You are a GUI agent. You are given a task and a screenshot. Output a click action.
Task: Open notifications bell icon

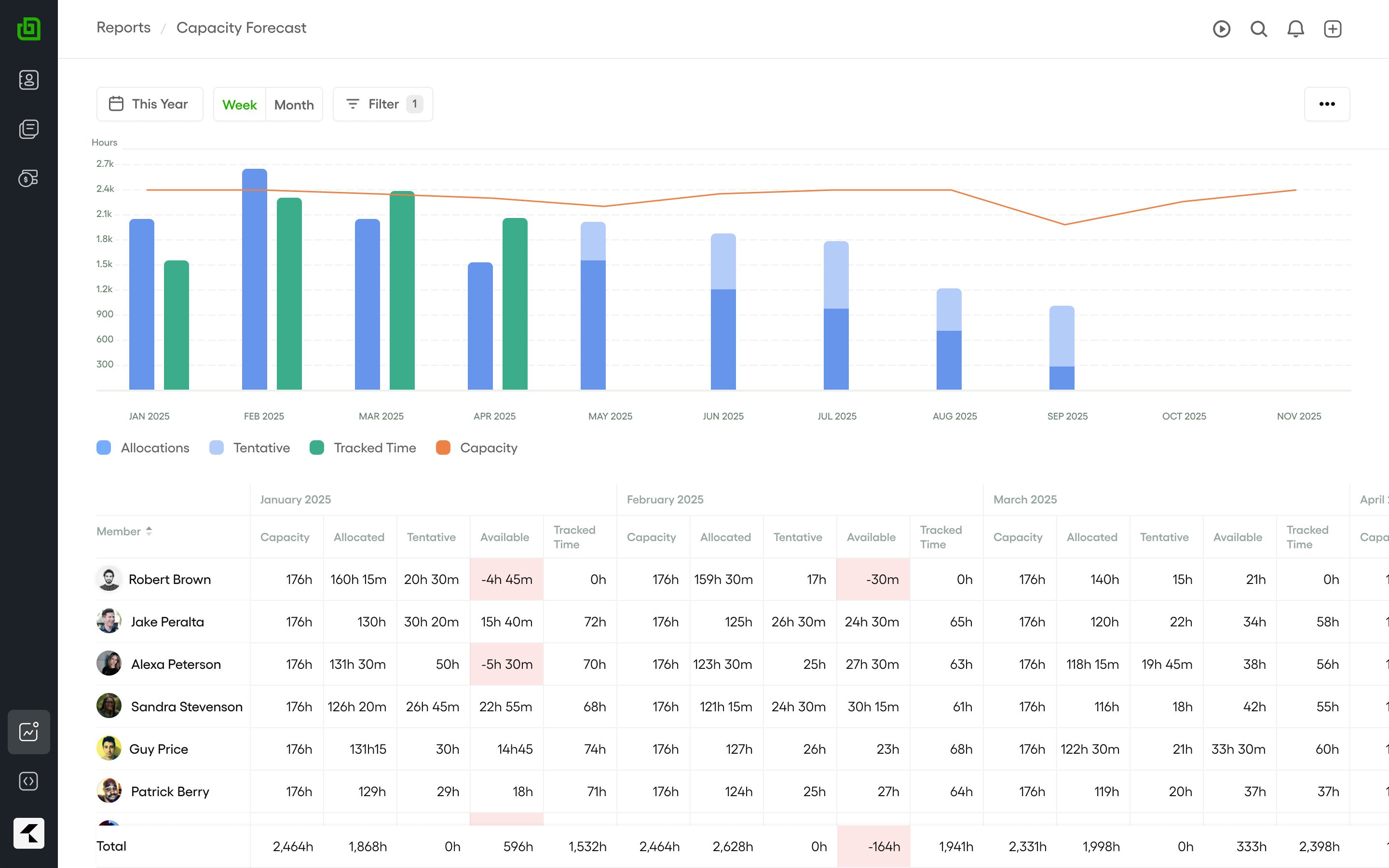pyautogui.click(x=1295, y=29)
